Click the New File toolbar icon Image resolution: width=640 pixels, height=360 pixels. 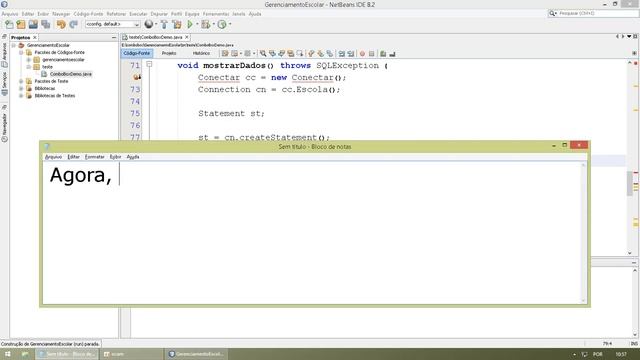click(9, 24)
